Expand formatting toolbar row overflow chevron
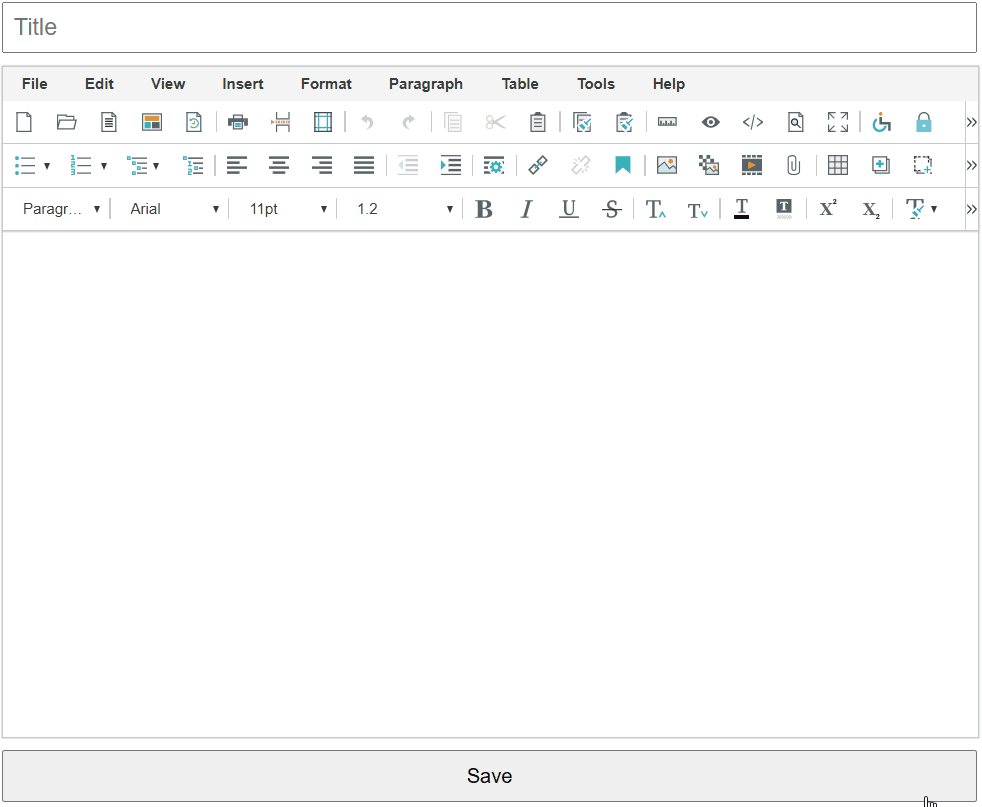This screenshot has height=807, width=982. (x=971, y=209)
